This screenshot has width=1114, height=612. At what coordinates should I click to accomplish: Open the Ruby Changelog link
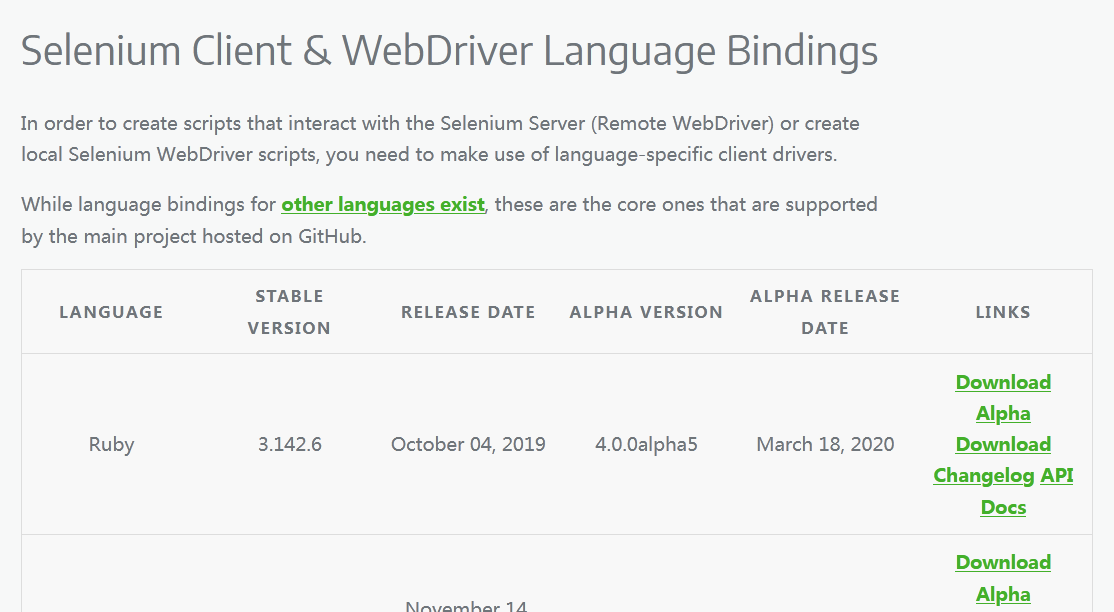[x=983, y=476]
